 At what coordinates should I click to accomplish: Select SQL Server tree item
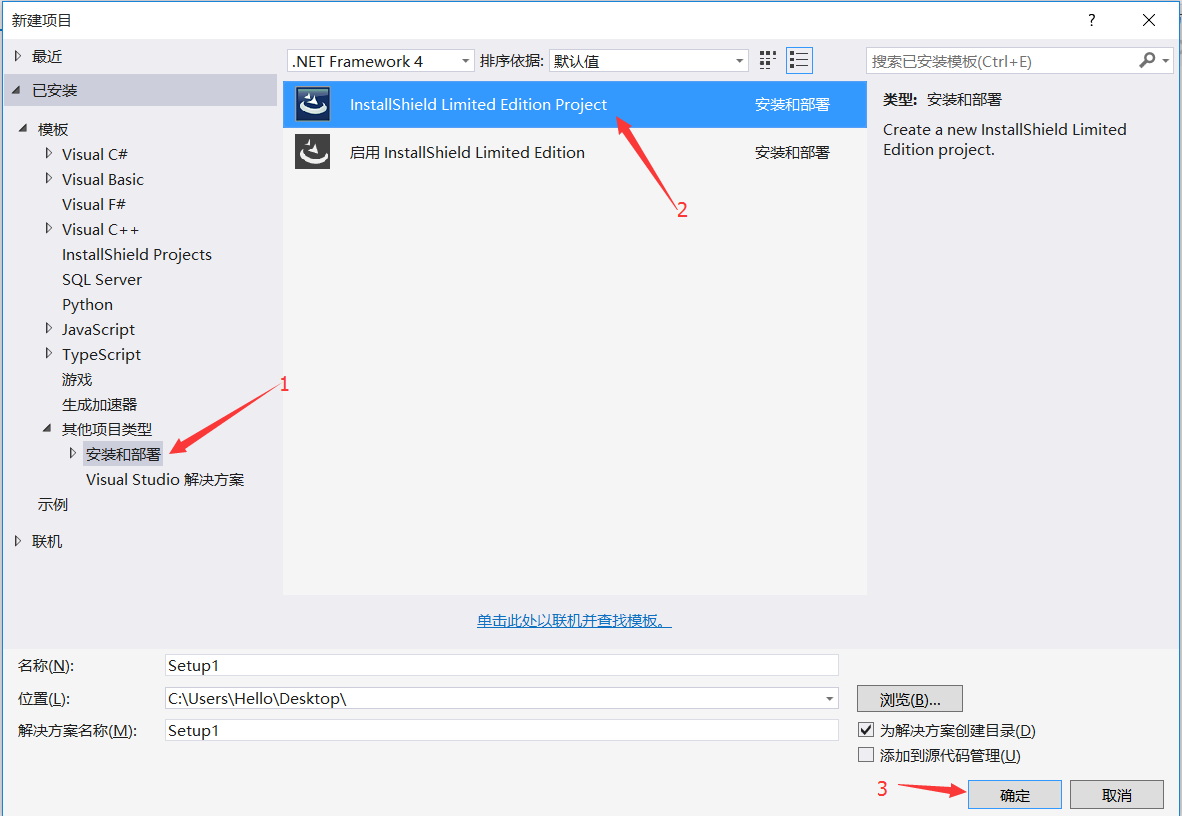[102, 279]
